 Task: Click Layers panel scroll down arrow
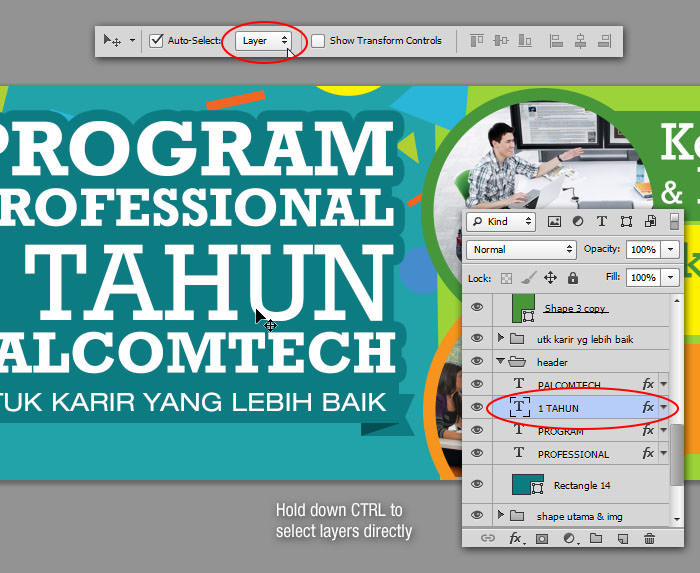pyautogui.click(x=677, y=519)
